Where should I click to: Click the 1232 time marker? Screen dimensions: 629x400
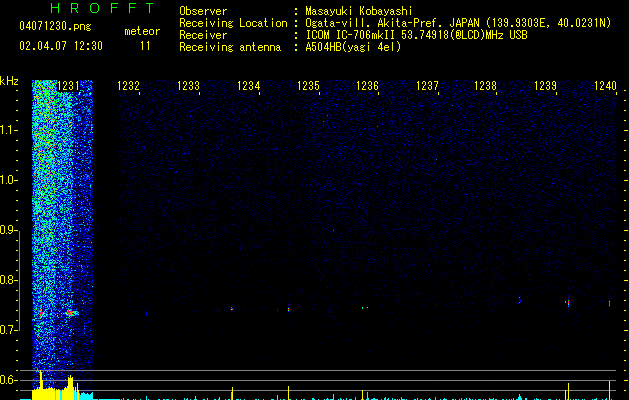pos(128,85)
